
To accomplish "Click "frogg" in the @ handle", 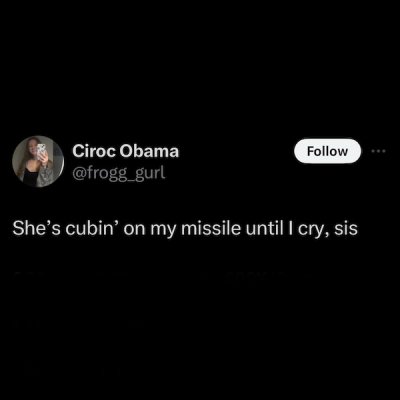I will (106, 173).
